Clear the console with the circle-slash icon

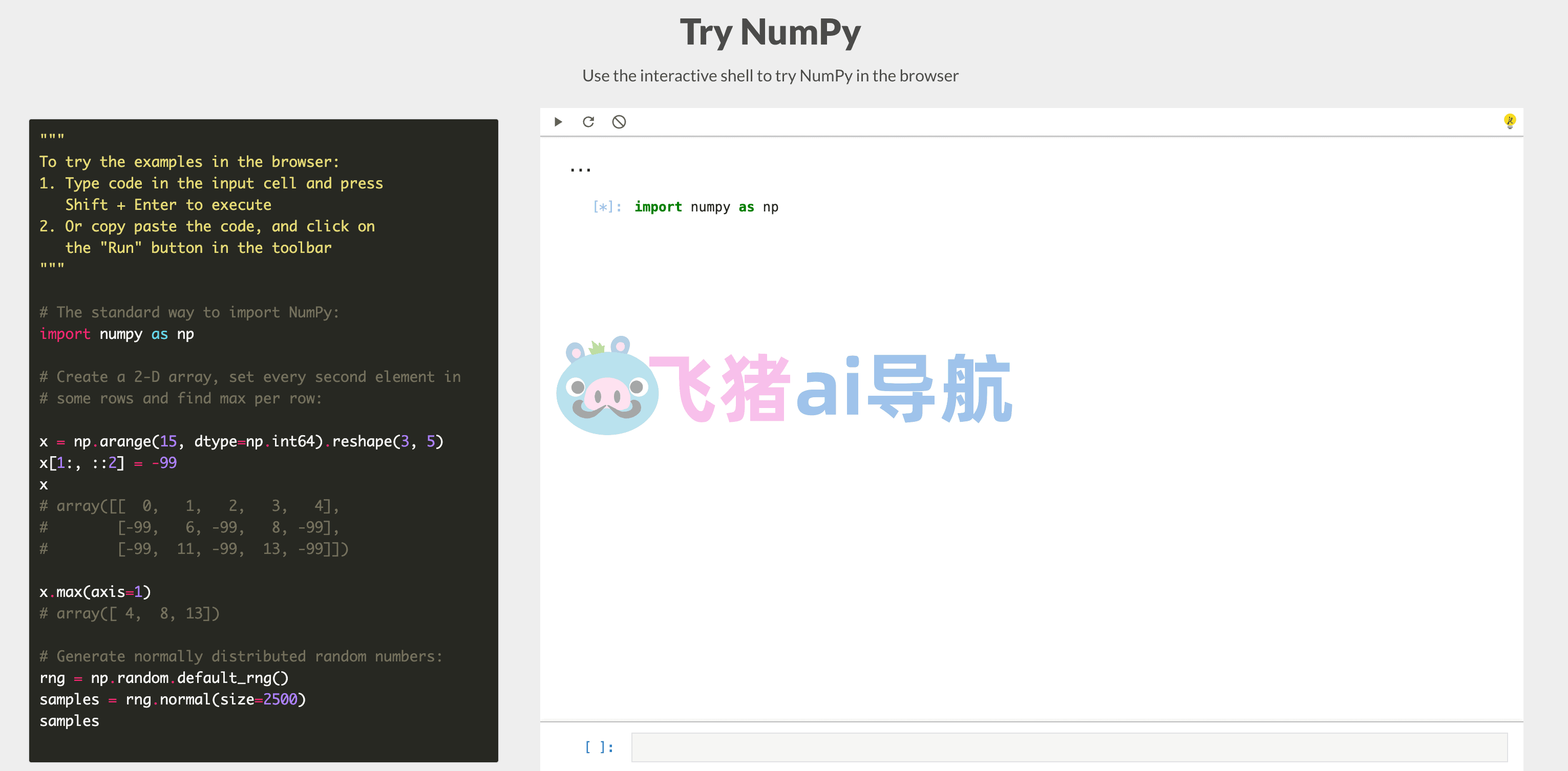point(619,122)
